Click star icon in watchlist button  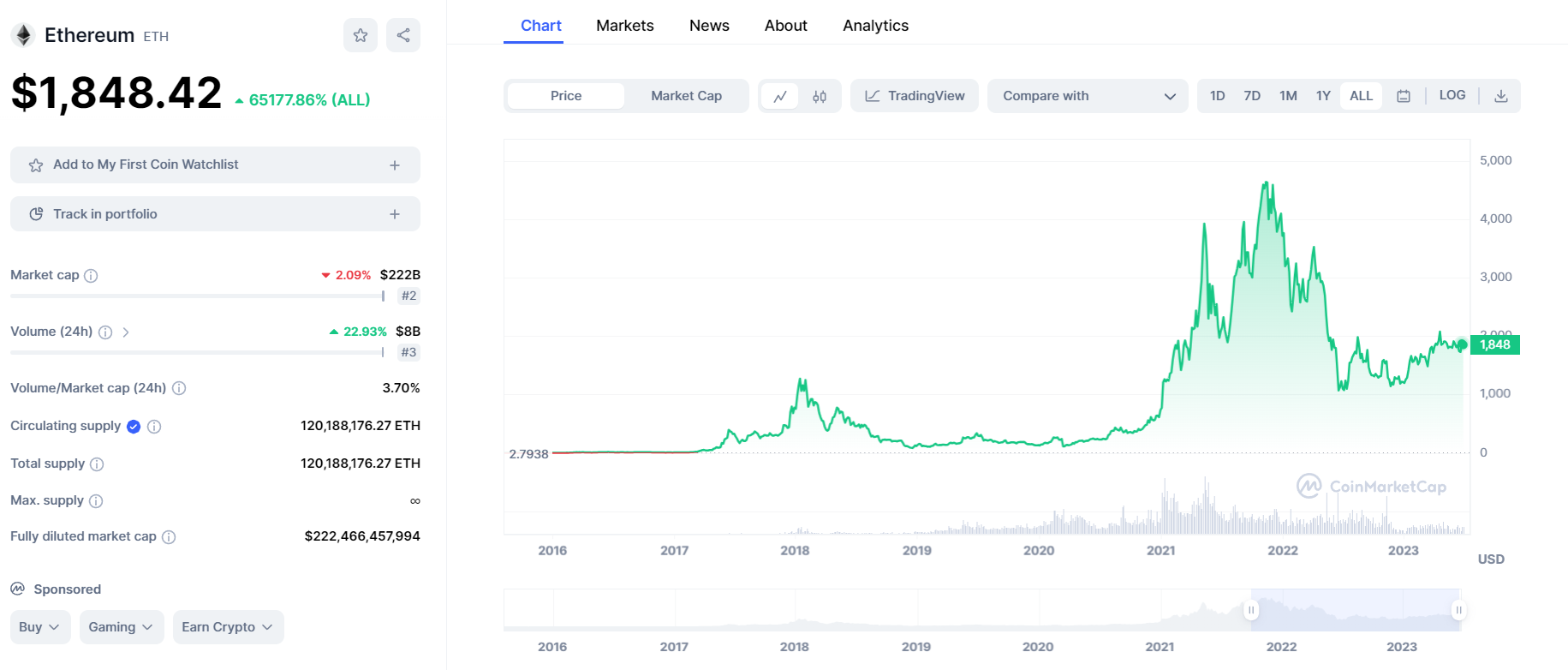point(36,165)
